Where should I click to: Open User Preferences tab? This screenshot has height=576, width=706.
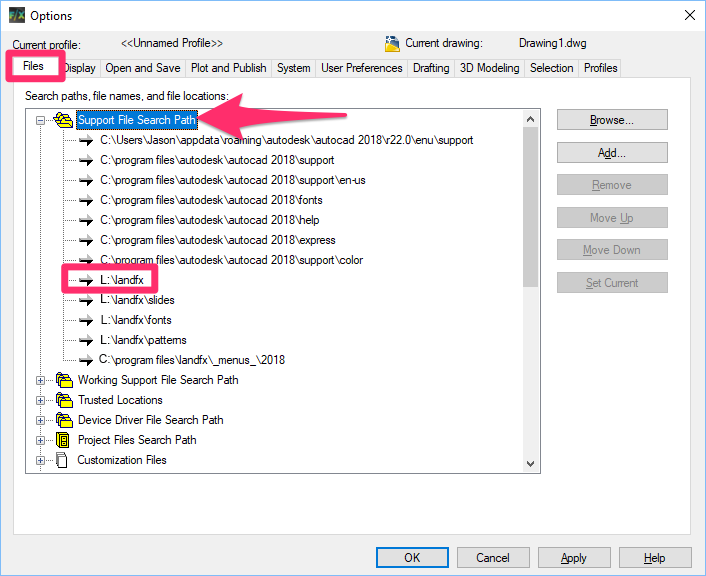(x=362, y=68)
